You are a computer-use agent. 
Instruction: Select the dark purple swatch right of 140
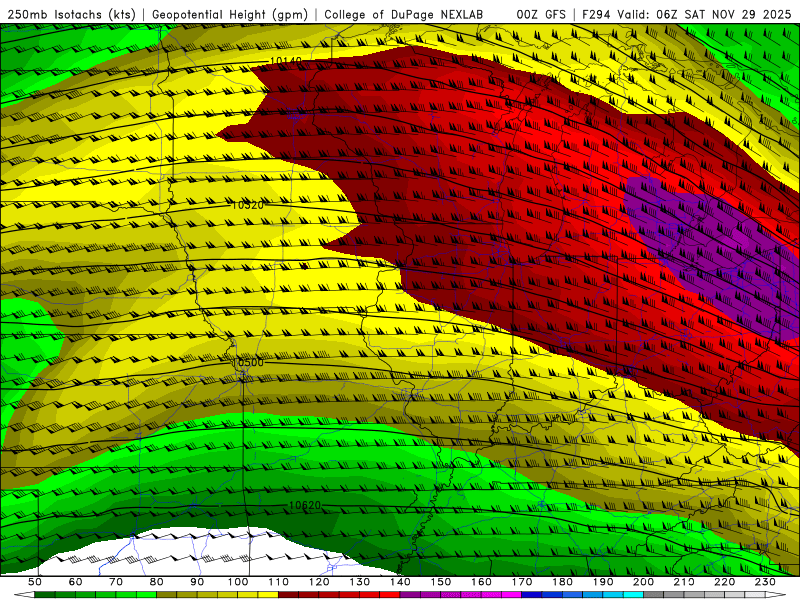pyautogui.click(x=410, y=595)
